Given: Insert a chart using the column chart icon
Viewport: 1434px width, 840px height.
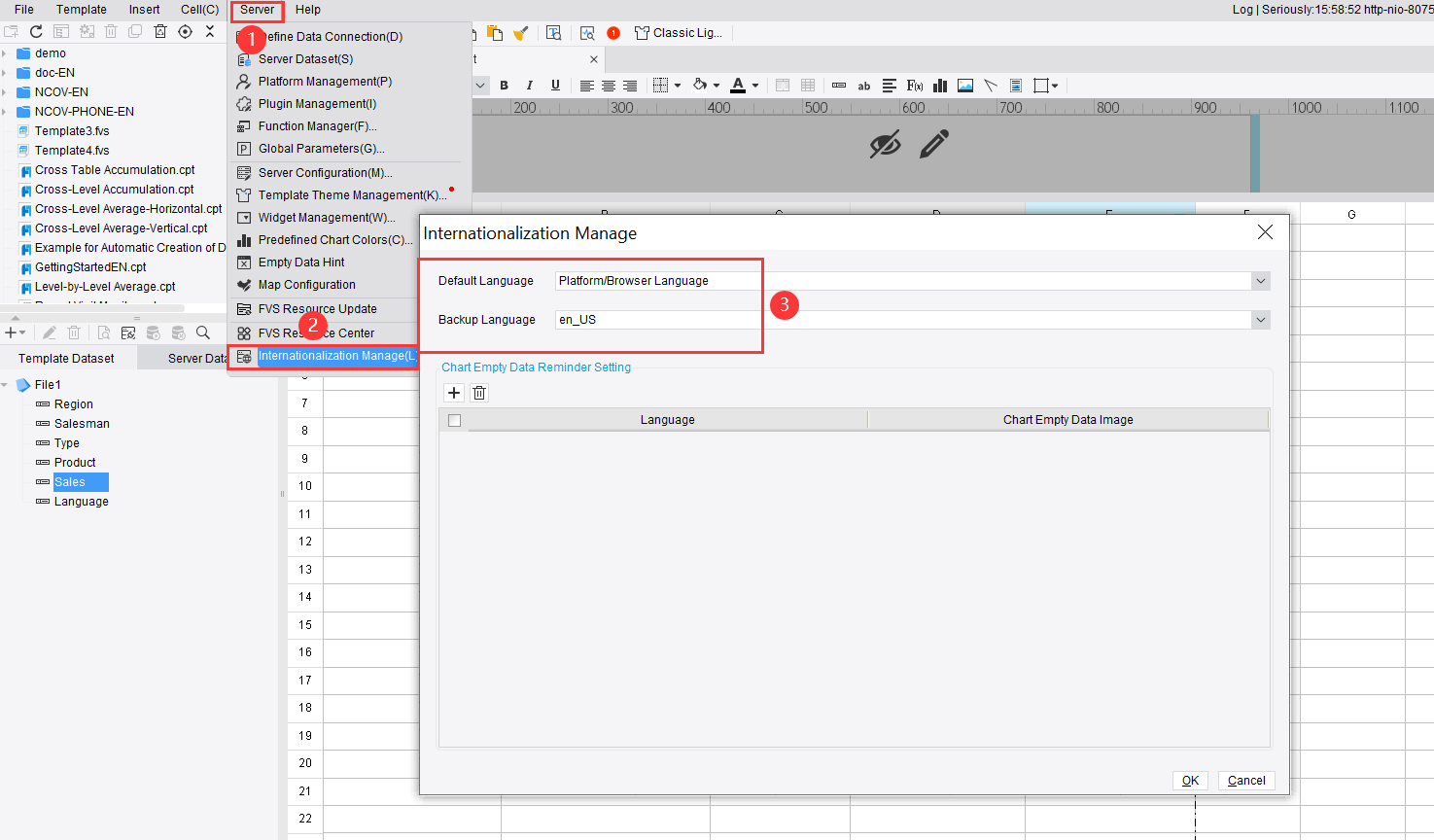Looking at the screenshot, I should coord(940,86).
